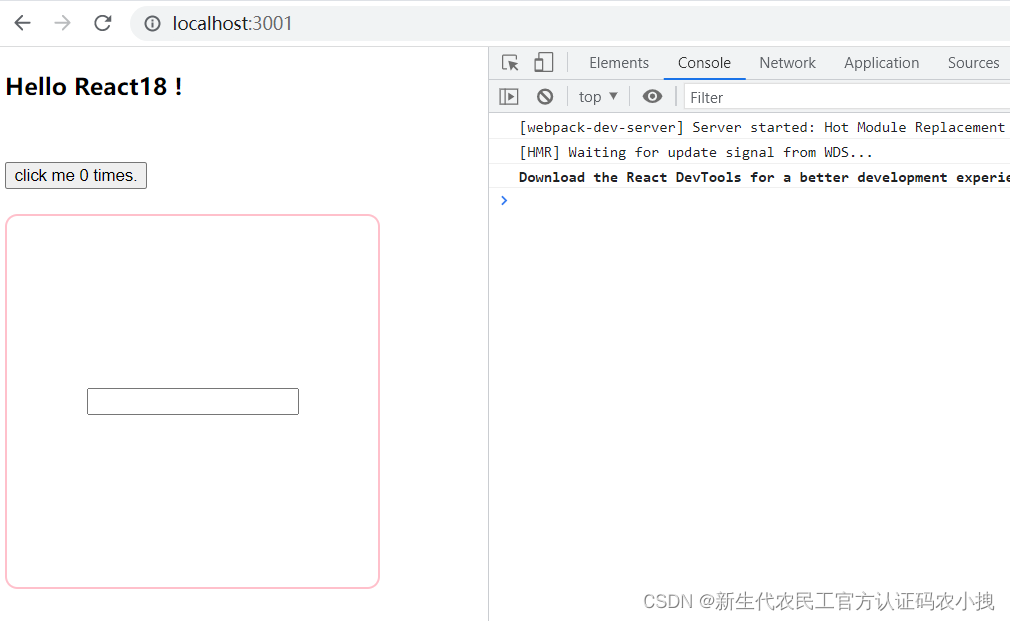
Task: Activate the DevTools inspect element picker
Action: [x=510, y=62]
